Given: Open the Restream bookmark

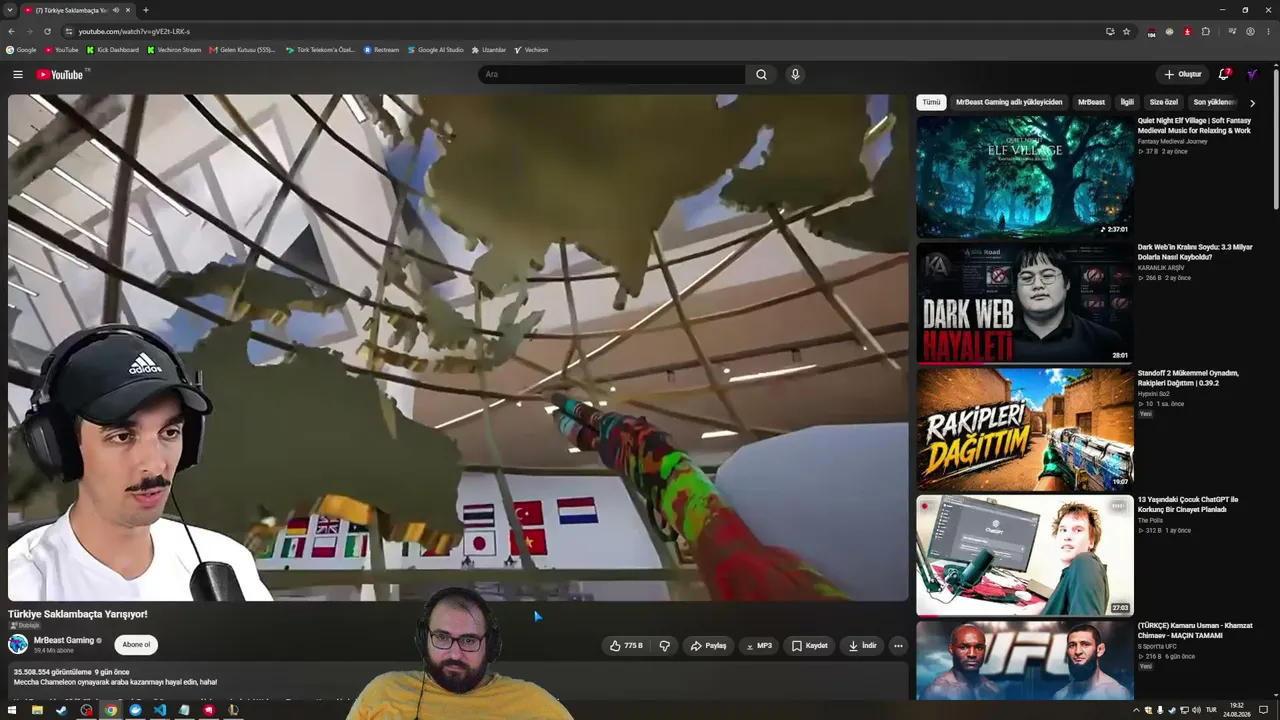Looking at the screenshot, I should [x=381, y=50].
